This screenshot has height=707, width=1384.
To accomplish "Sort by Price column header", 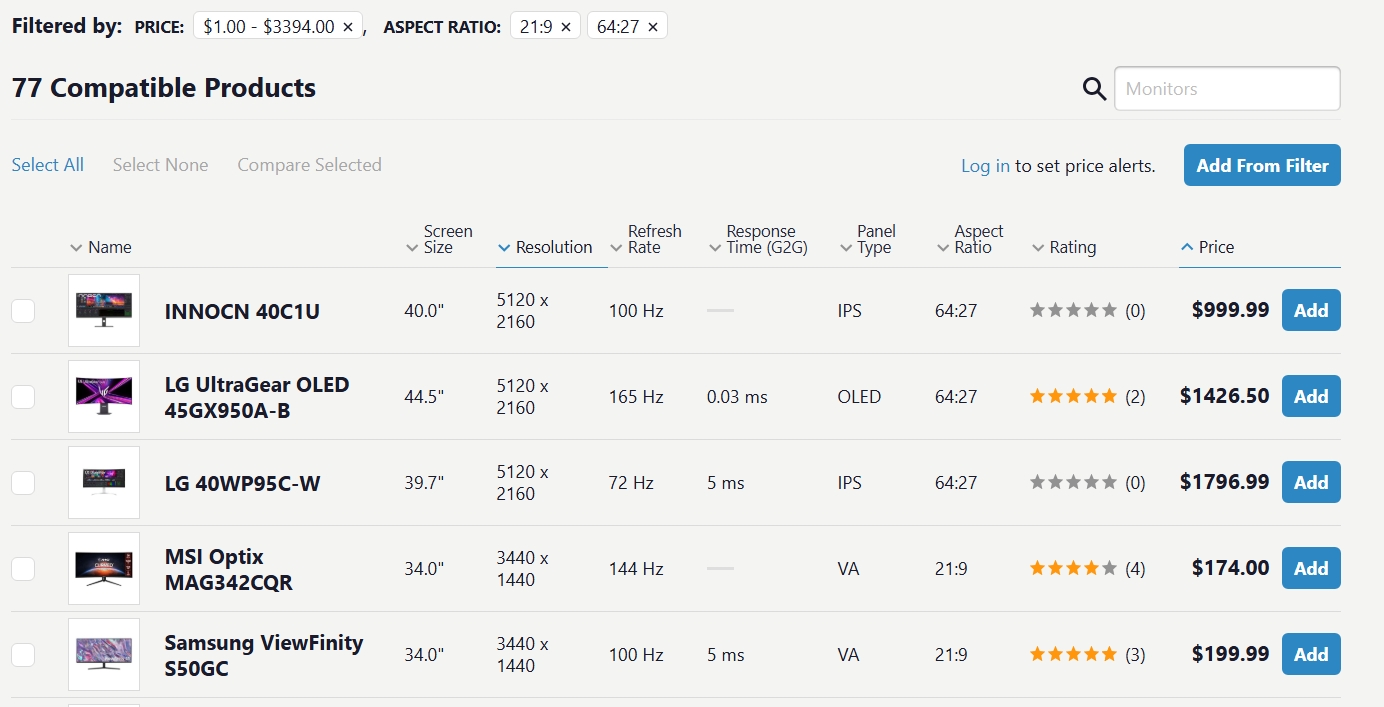I will [1208, 247].
